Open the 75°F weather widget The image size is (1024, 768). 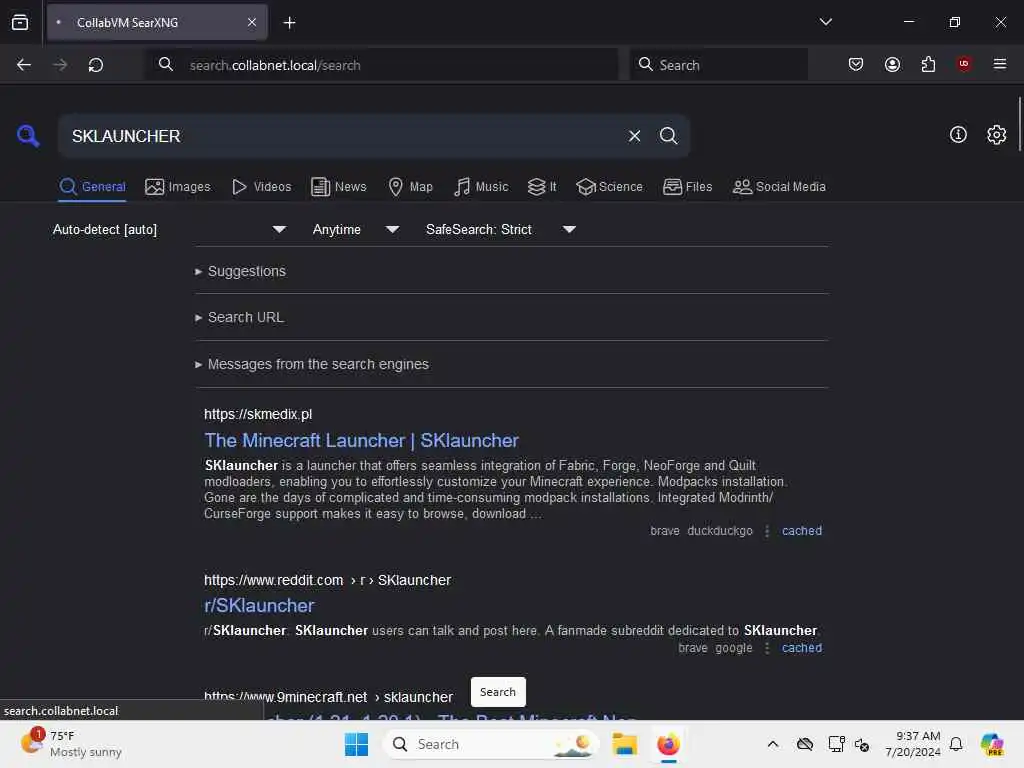pos(71,744)
